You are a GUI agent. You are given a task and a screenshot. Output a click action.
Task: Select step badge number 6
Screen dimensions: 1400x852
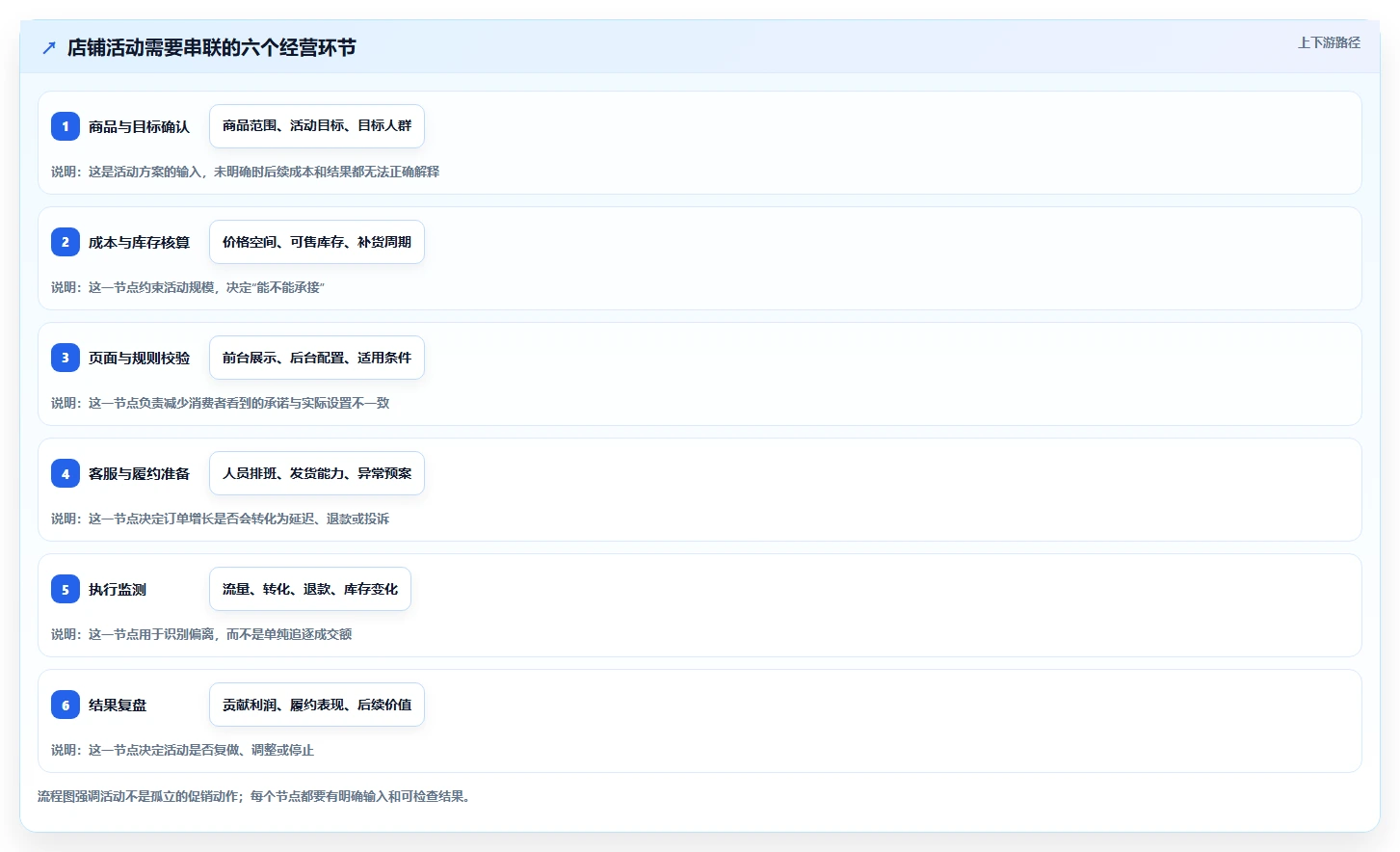pos(66,705)
